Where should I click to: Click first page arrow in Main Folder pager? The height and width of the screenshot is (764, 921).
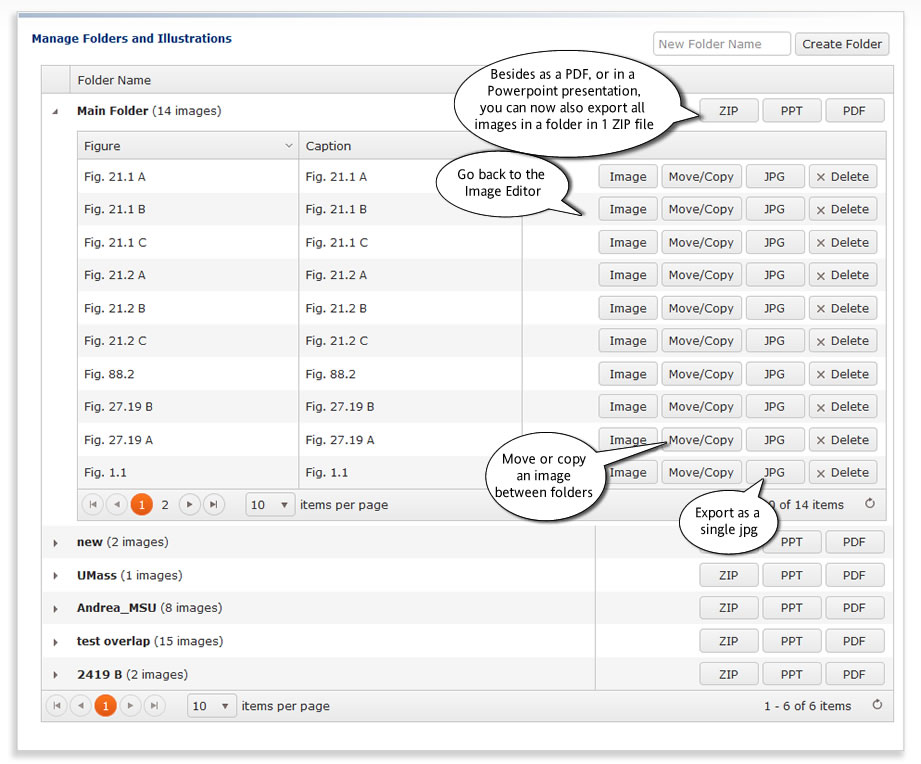(93, 505)
